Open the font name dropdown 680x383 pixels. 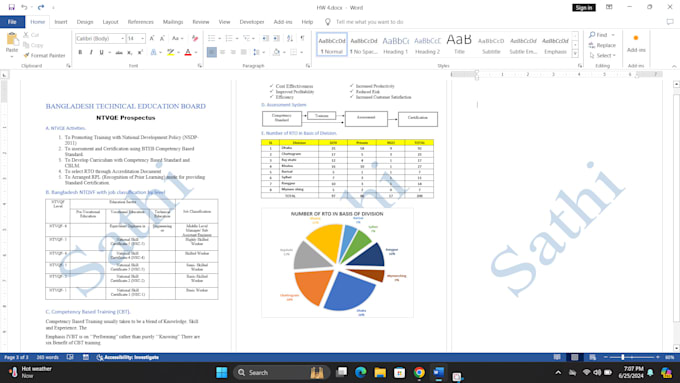click(x=123, y=39)
